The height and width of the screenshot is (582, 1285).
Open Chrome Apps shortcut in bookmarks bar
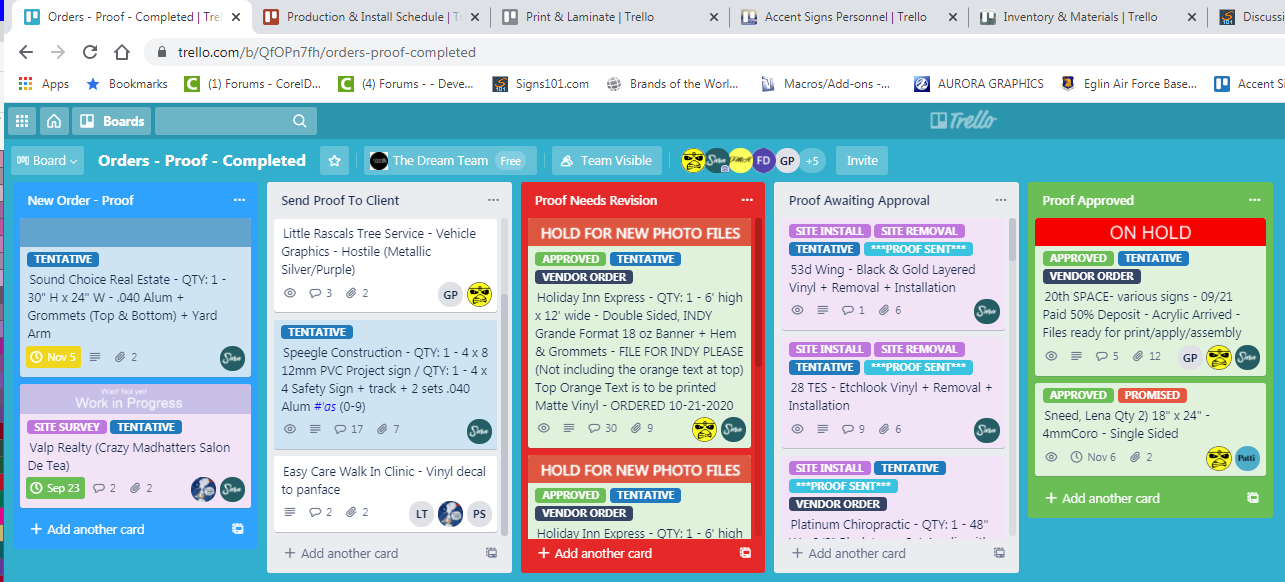coord(43,84)
